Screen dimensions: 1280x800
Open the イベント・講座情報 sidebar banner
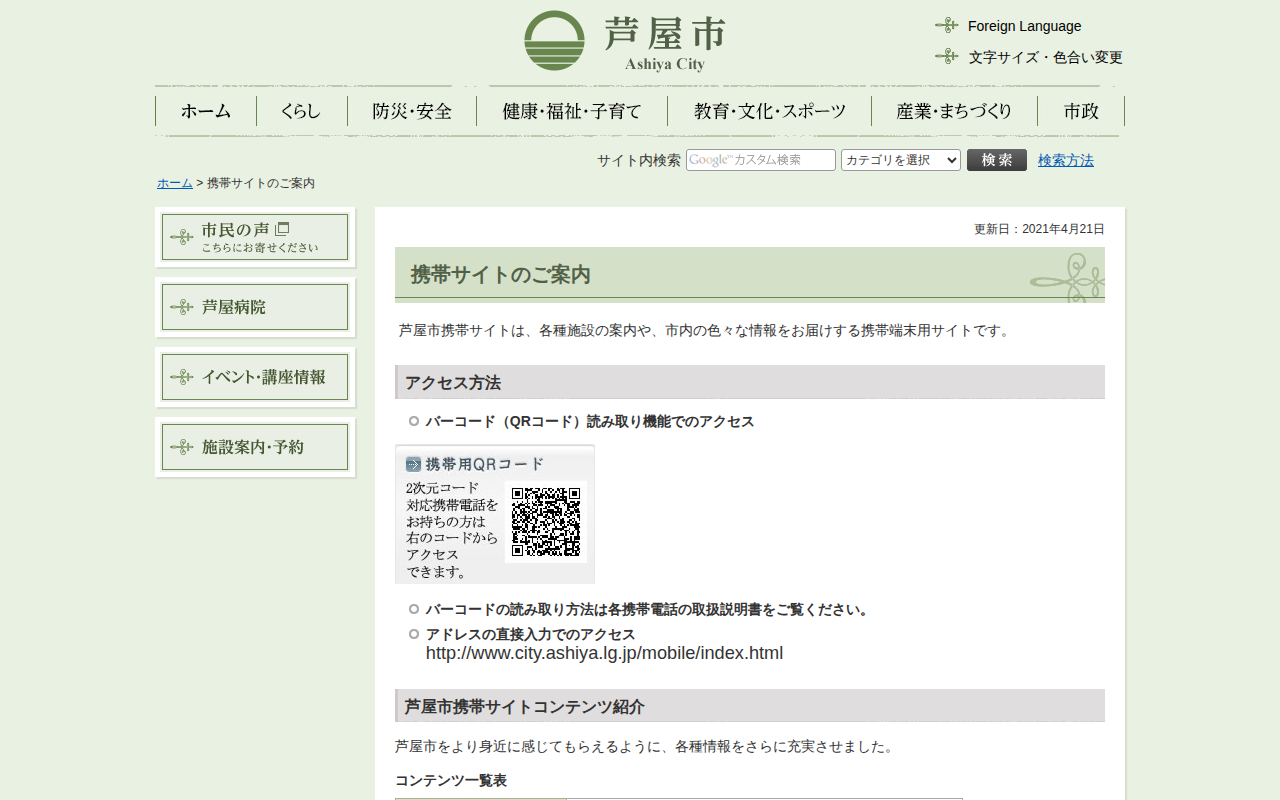coord(255,377)
